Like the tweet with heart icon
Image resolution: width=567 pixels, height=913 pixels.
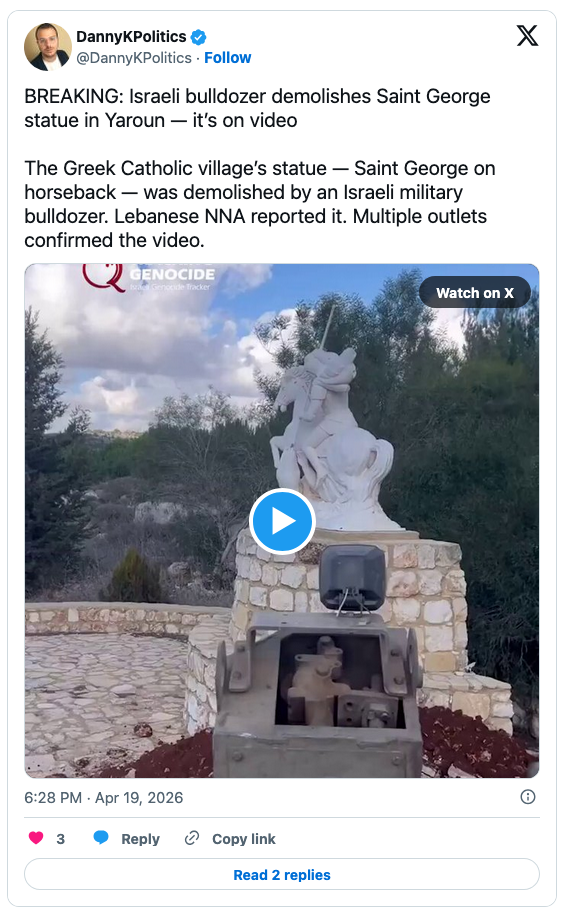pos(36,838)
